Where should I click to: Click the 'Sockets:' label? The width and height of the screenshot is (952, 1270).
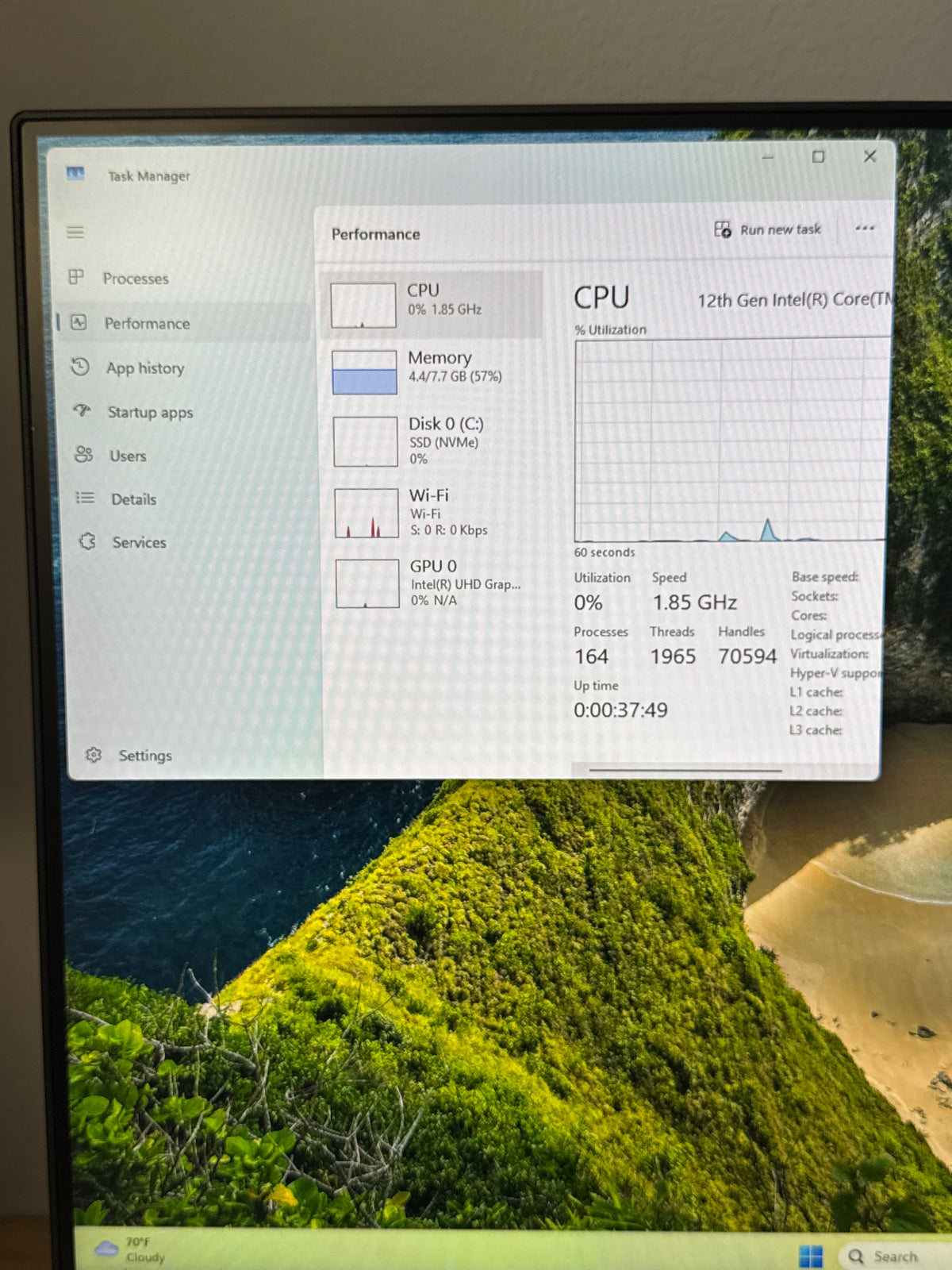[815, 595]
